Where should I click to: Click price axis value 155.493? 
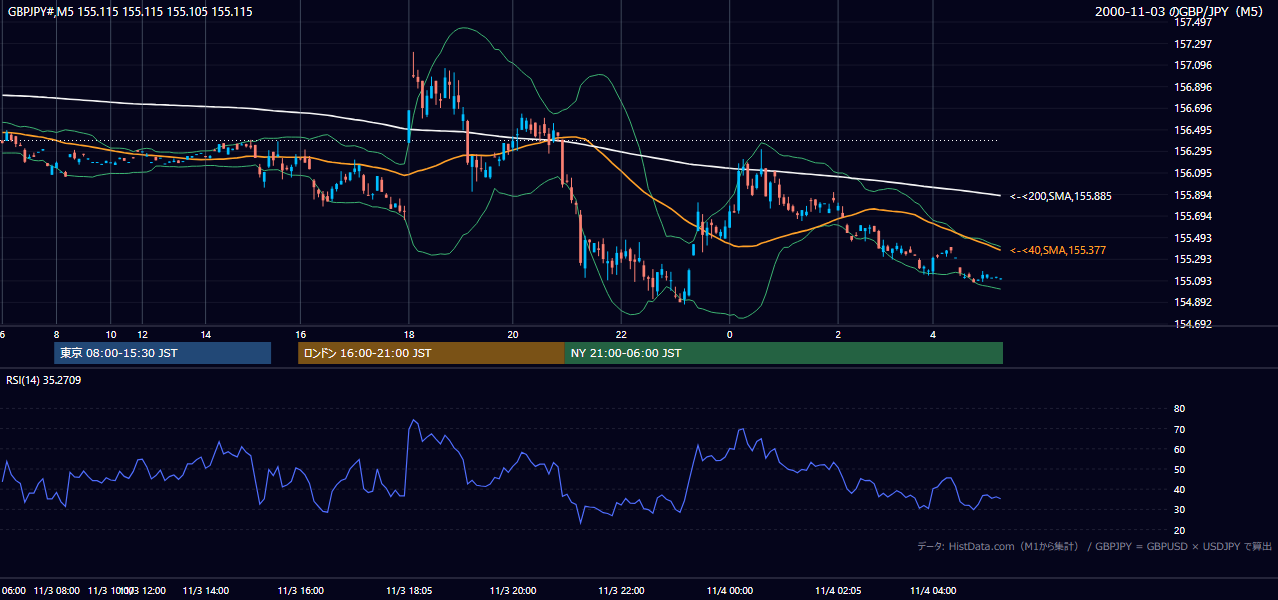tap(1194, 238)
